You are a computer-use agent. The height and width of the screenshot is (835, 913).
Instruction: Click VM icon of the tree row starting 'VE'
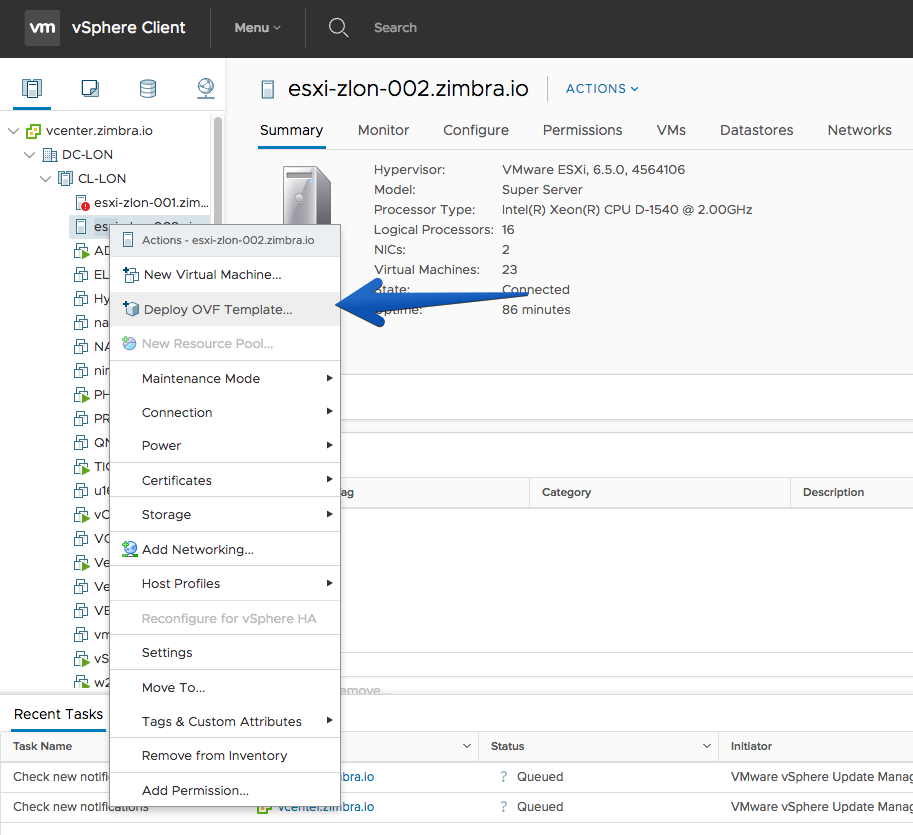click(x=81, y=611)
